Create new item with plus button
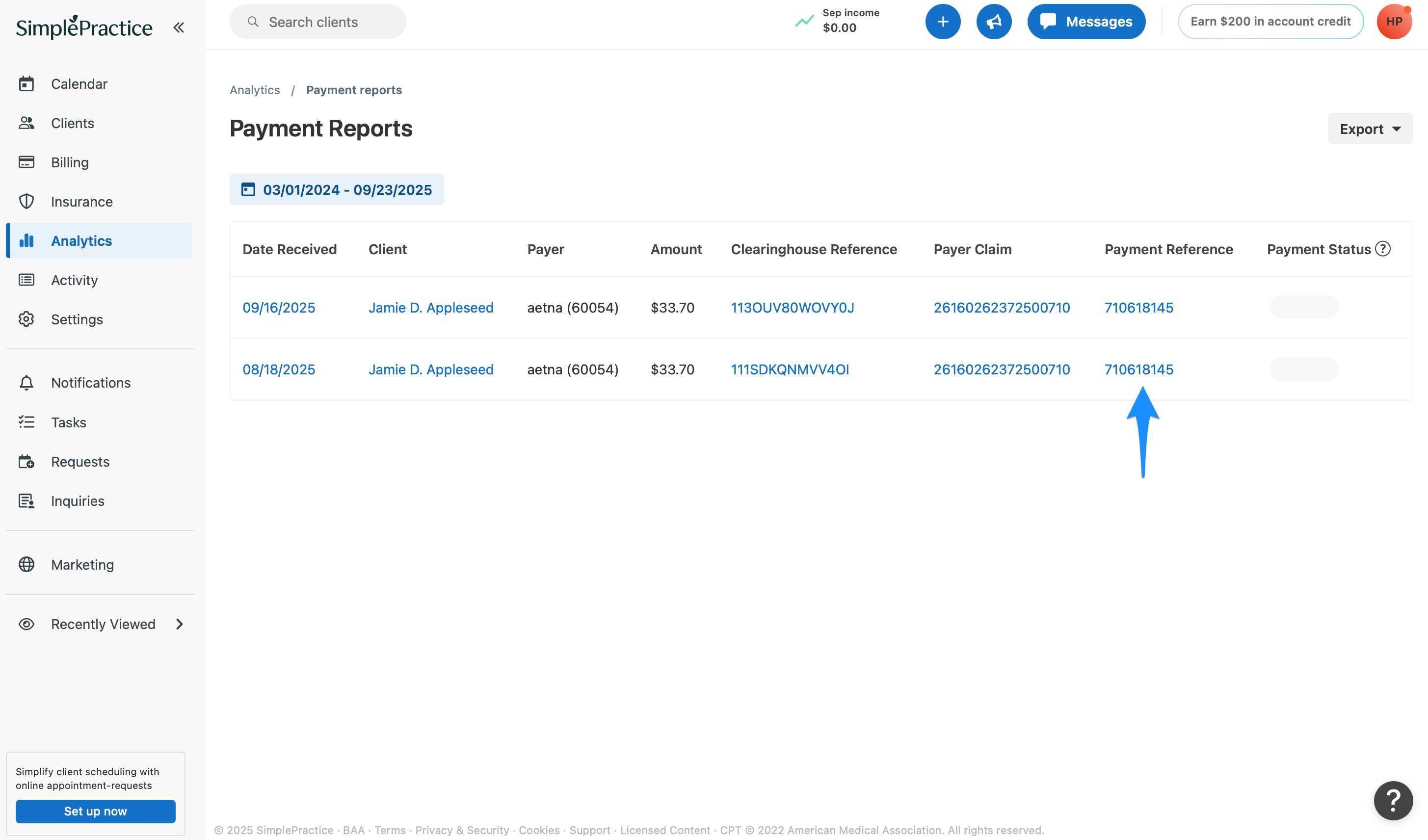Screen dimensions: 1428x840 coord(942,21)
